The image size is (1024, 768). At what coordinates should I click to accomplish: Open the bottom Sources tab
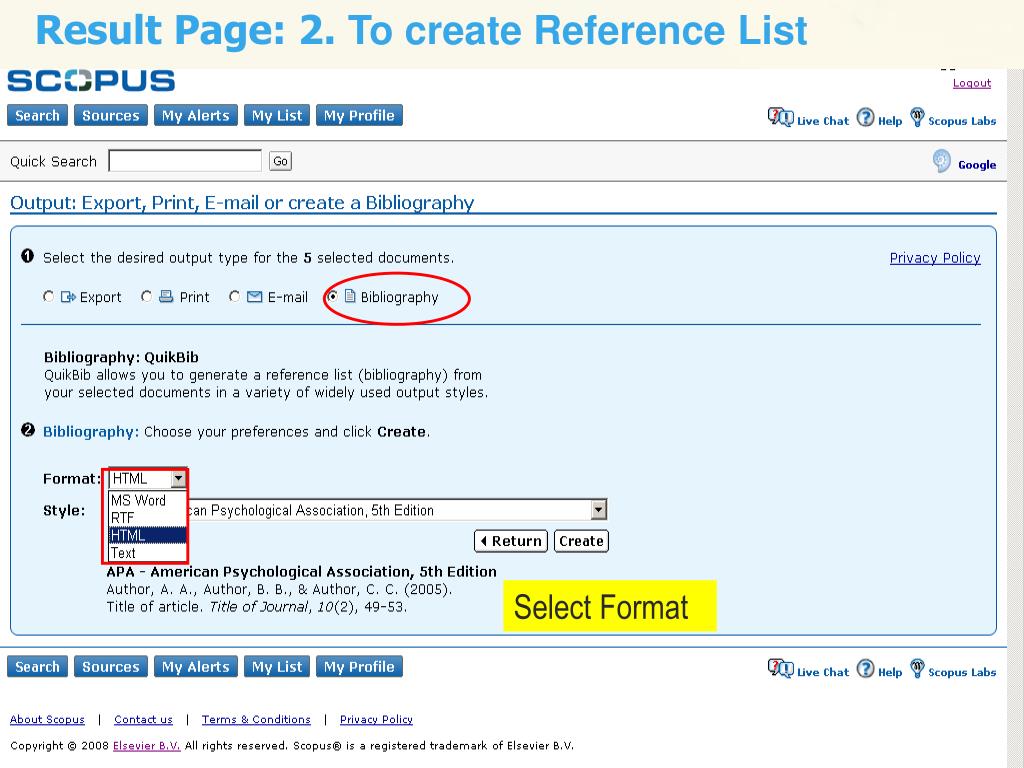tap(110, 667)
